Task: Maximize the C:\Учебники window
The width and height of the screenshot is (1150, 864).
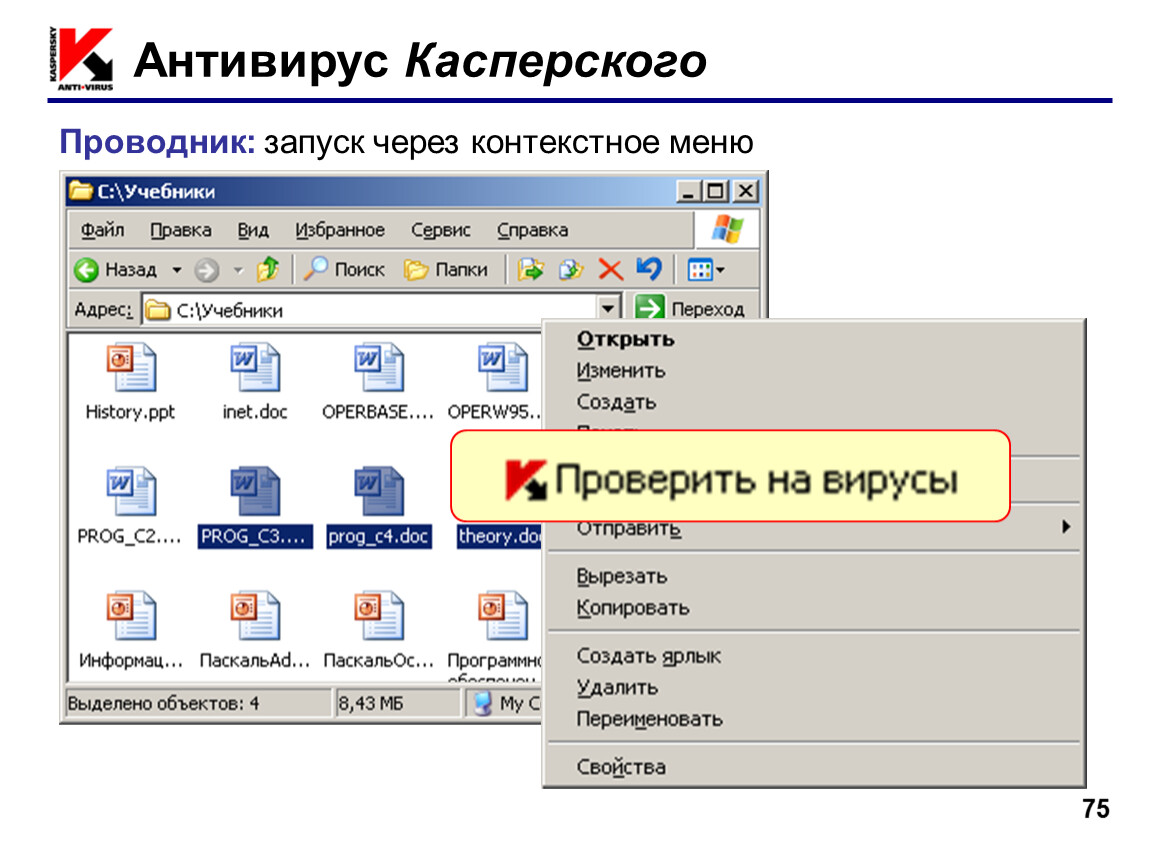Action: (x=715, y=192)
